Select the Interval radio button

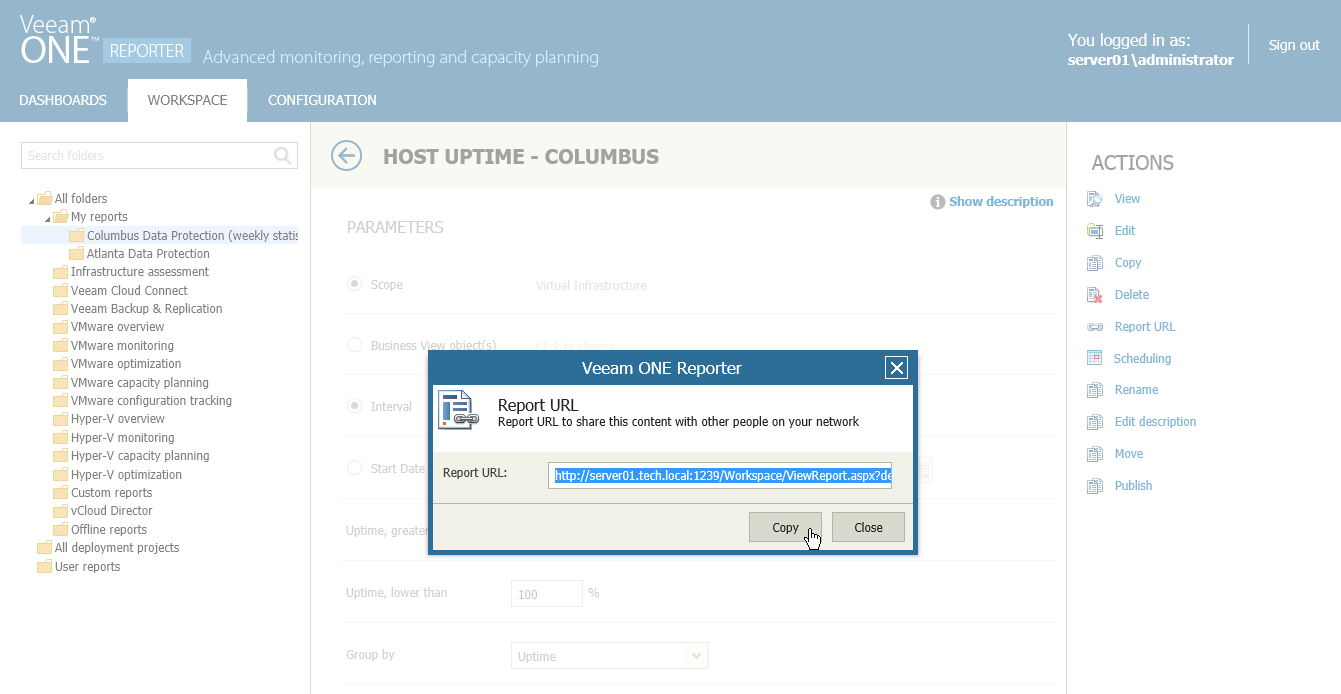[354, 406]
